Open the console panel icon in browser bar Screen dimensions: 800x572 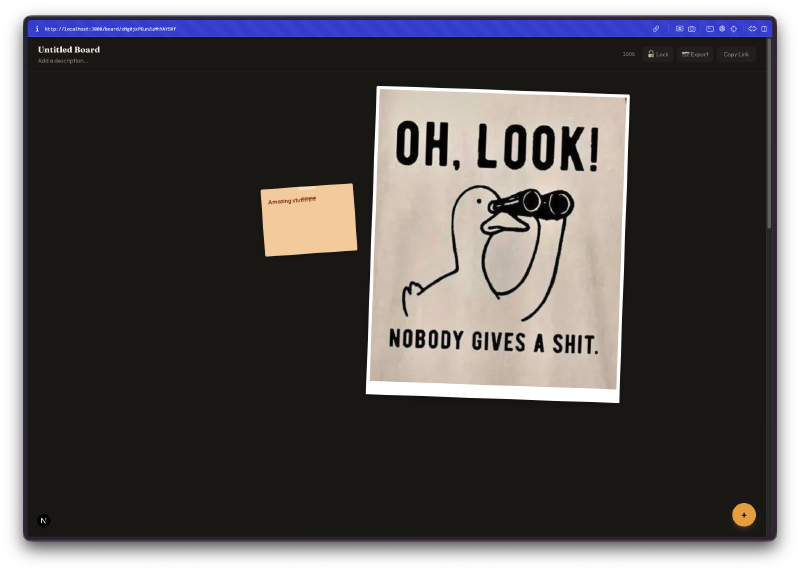[x=710, y=29]
